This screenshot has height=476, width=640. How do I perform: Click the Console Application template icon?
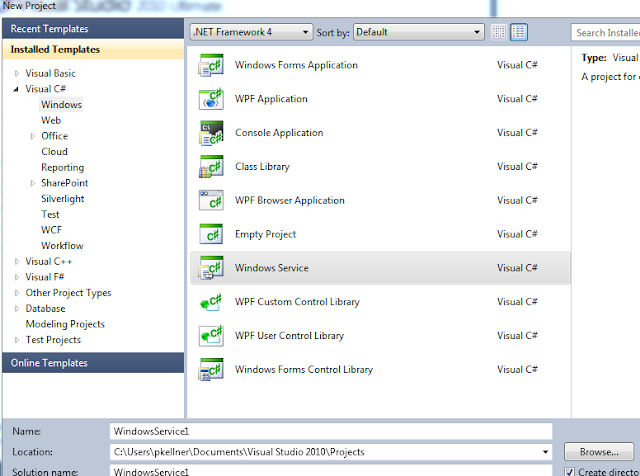pyautogui.click(x=211, y=133)
